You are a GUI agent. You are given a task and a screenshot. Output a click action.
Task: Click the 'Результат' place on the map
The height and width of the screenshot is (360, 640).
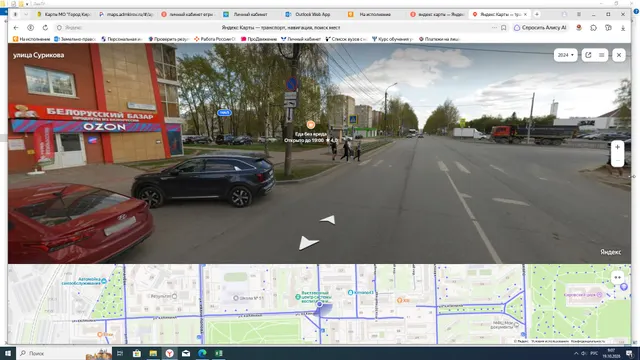pyautogui.click(x=163, y=296)
